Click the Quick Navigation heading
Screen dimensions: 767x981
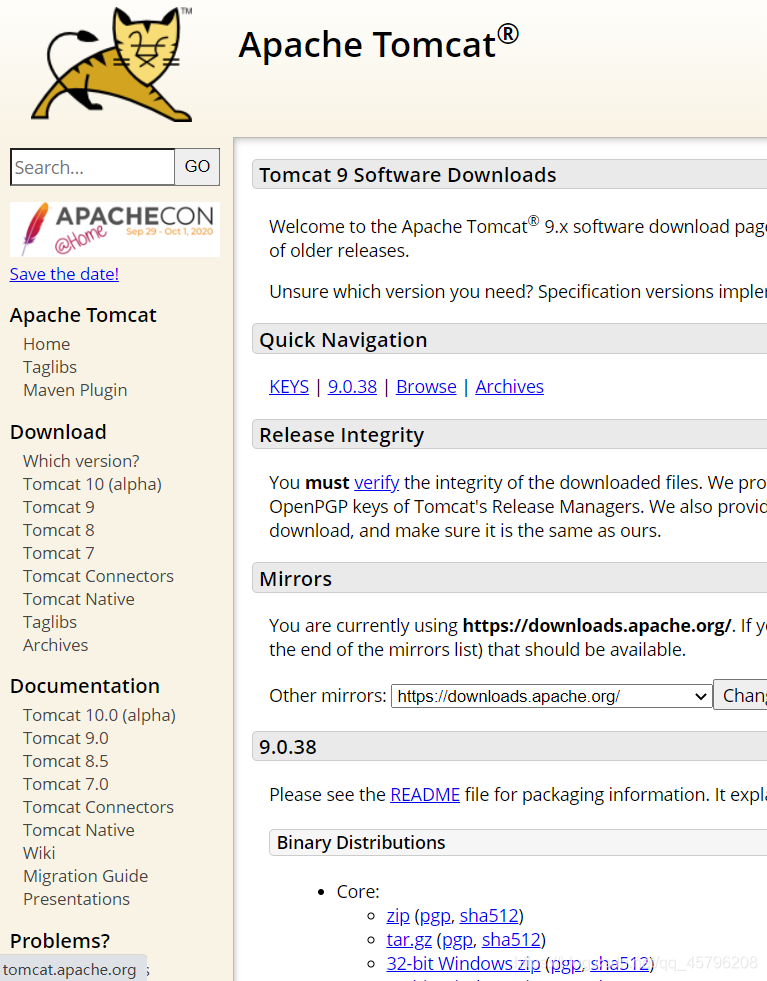click(x=343, y=340)
